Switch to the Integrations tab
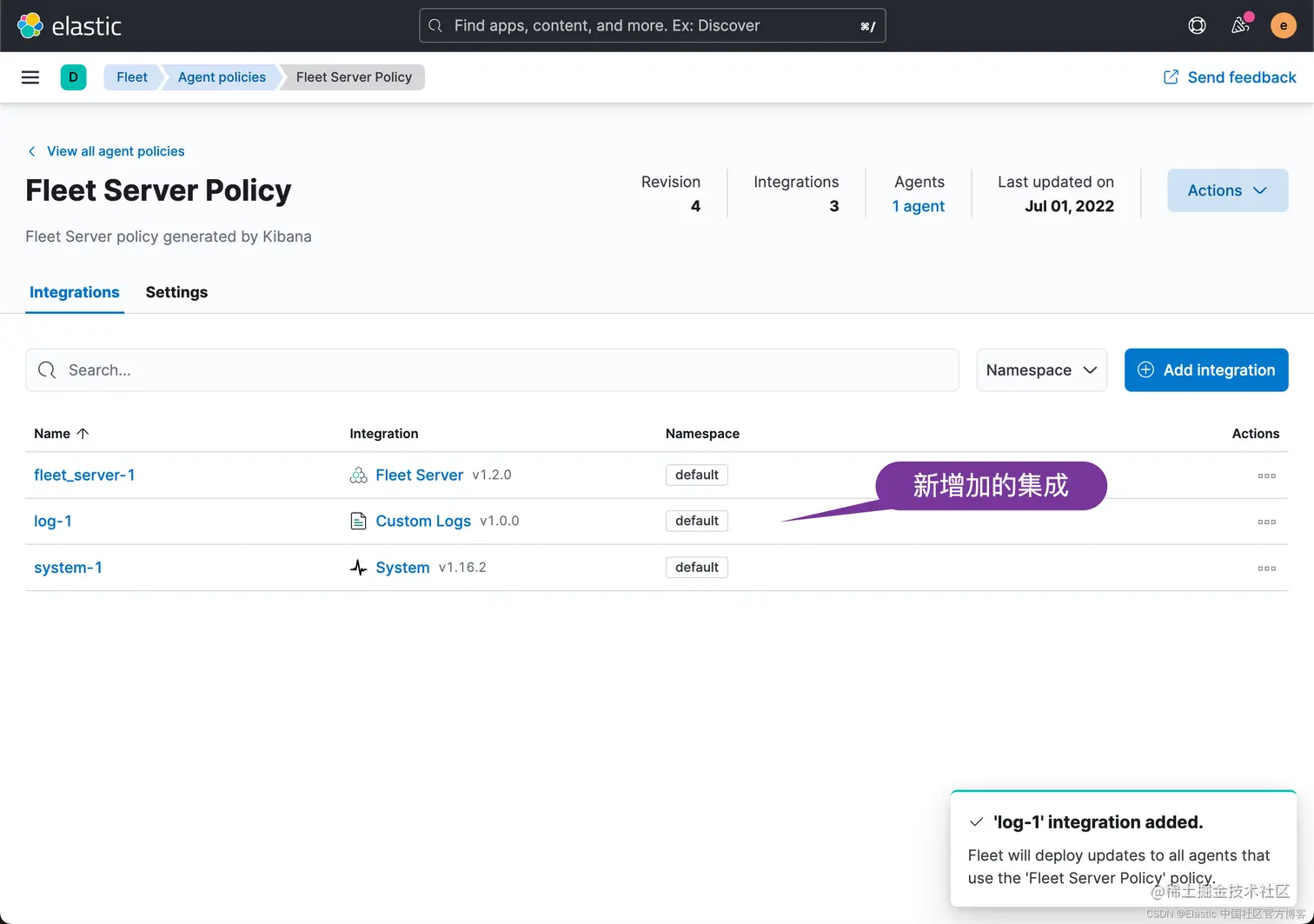 (x=75, y=292)
